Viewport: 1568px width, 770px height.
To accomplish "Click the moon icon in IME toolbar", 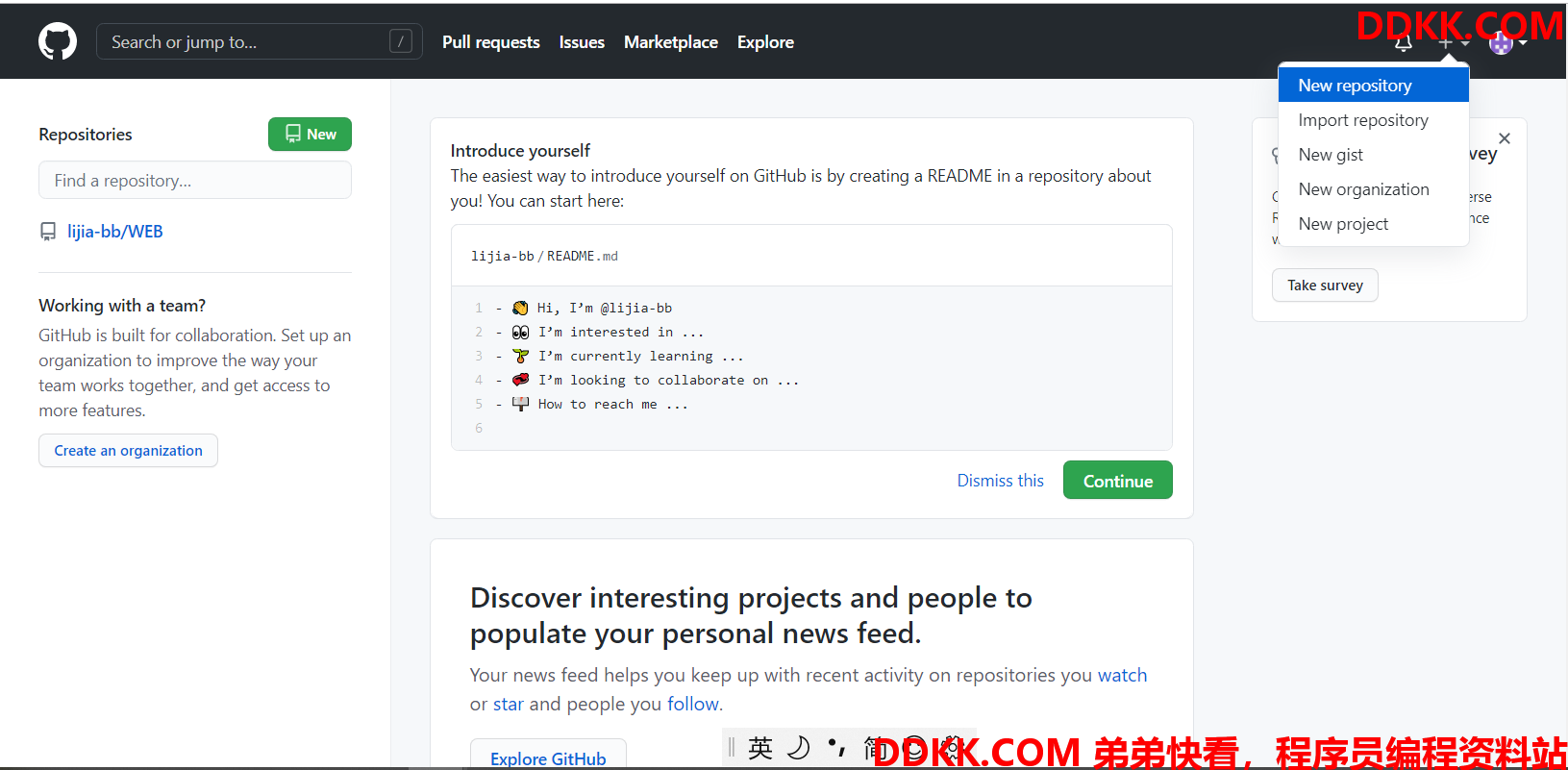I will pyautogui.click(x=798, y=748).
